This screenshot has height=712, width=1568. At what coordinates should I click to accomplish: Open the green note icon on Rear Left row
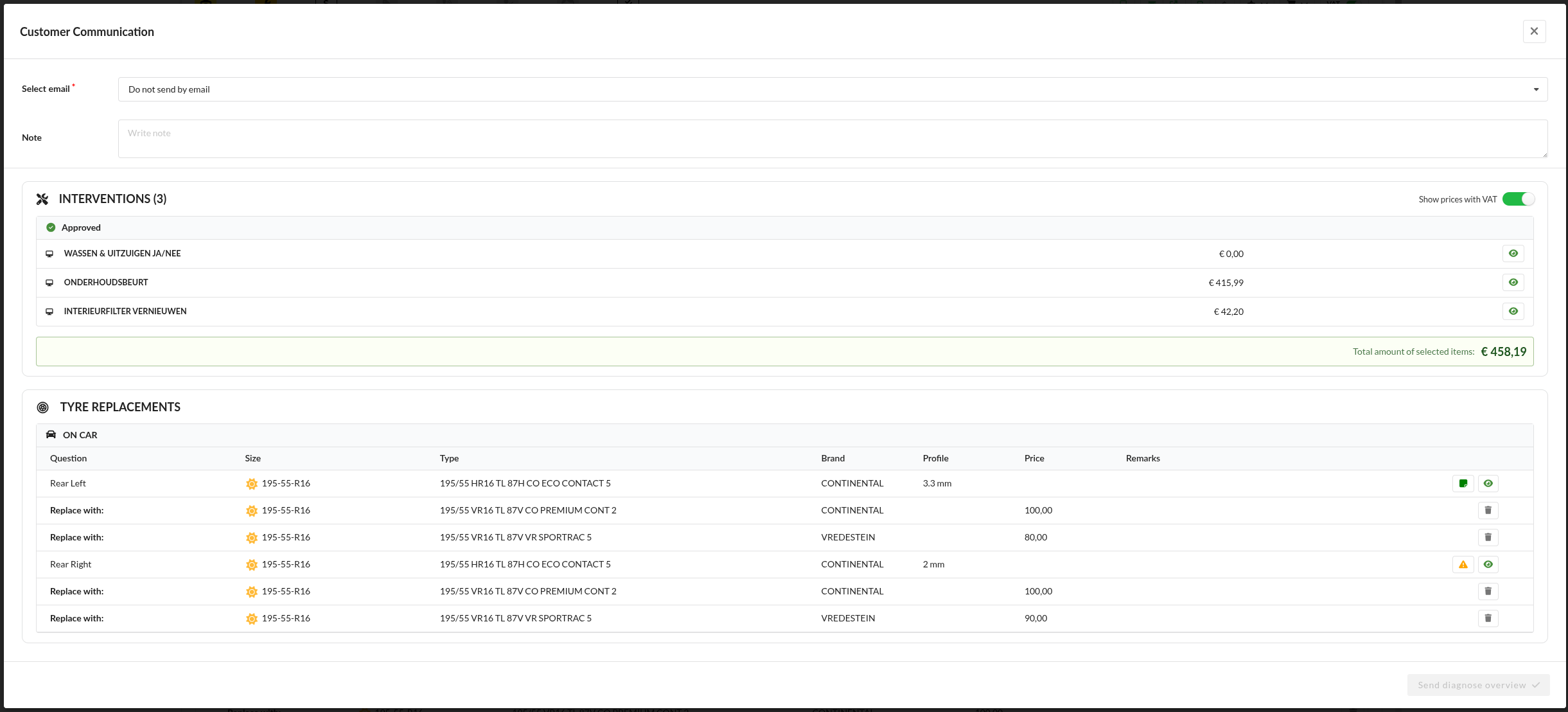pyautogui.click(x=1463, y=483)
